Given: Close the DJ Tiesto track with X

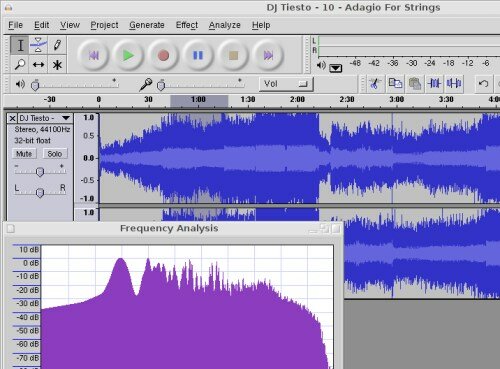Looking at the screenshot, I should pyautogui.click(x=12, y=118).
